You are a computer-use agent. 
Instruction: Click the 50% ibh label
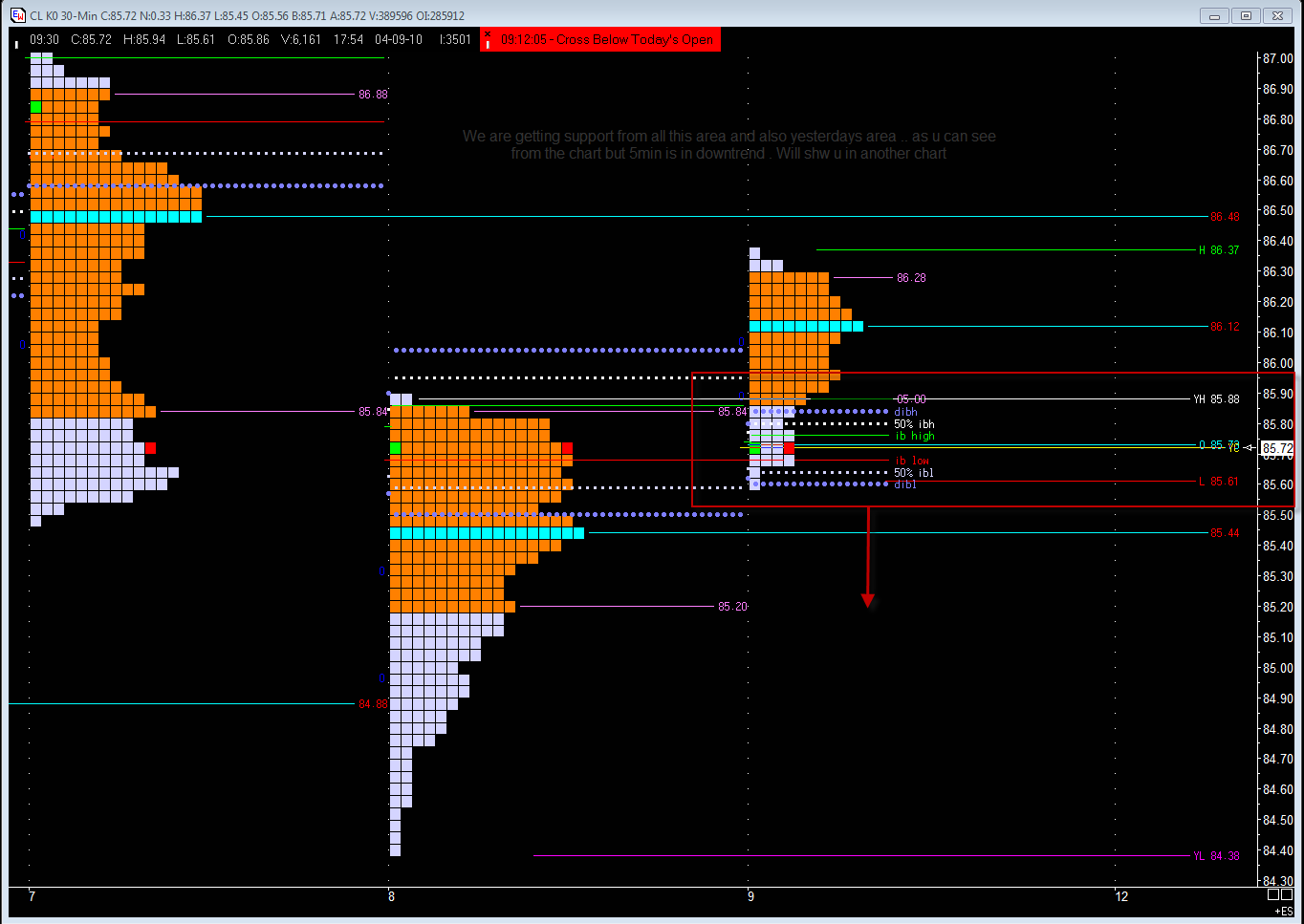pos(914,424)
